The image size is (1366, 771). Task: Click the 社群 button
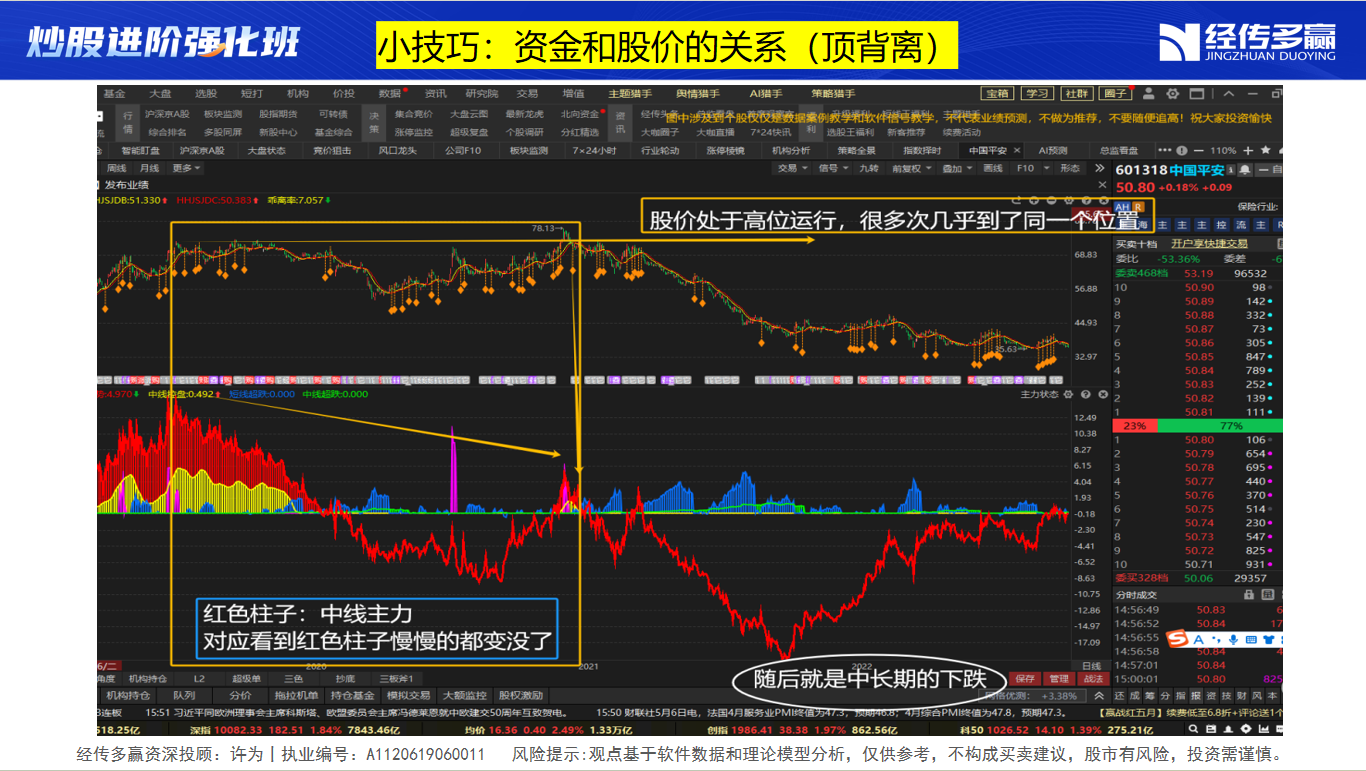click(x=1075, y=93)
